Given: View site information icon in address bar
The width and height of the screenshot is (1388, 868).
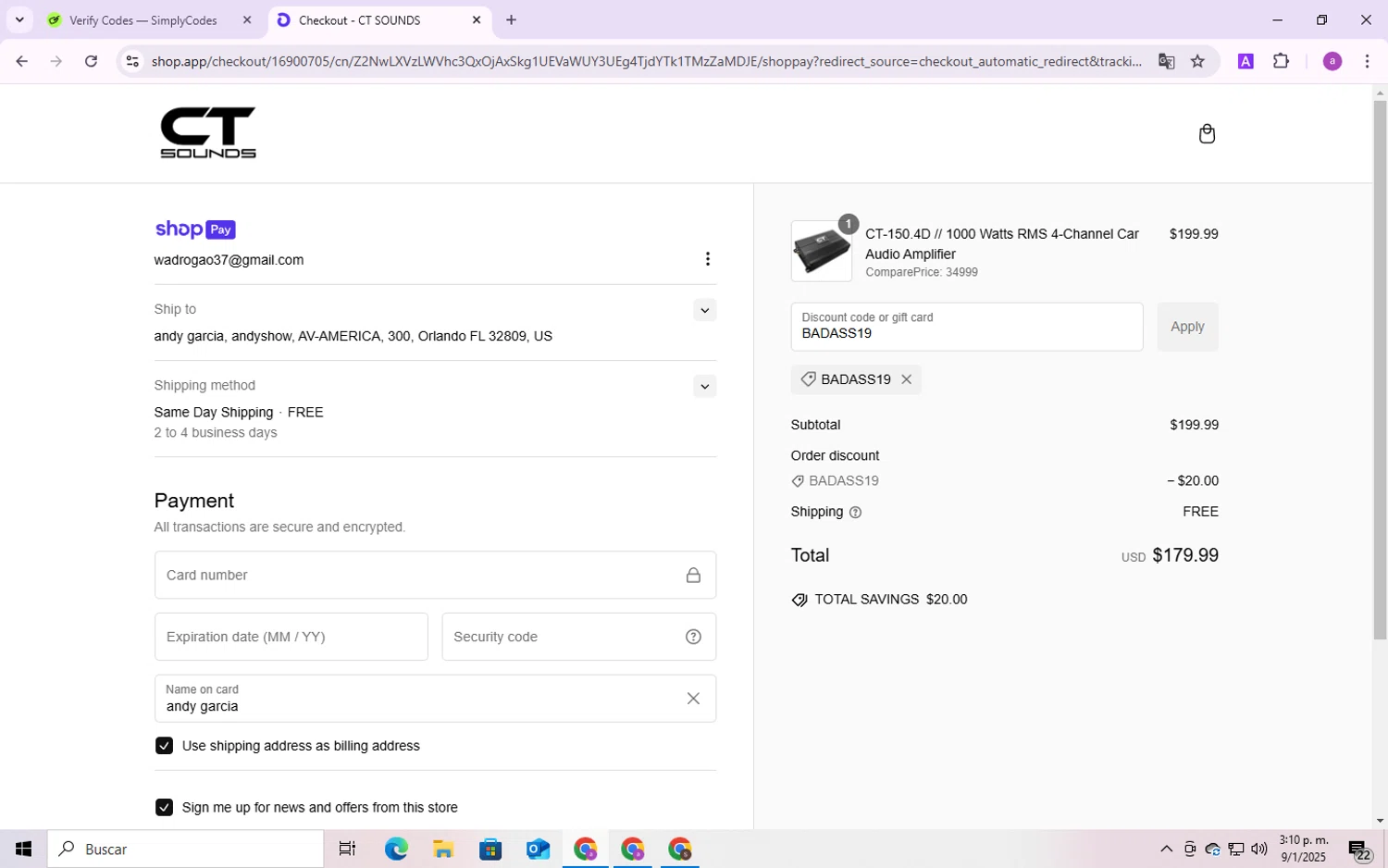Looking at the screenshot, I should coord(132,61).
